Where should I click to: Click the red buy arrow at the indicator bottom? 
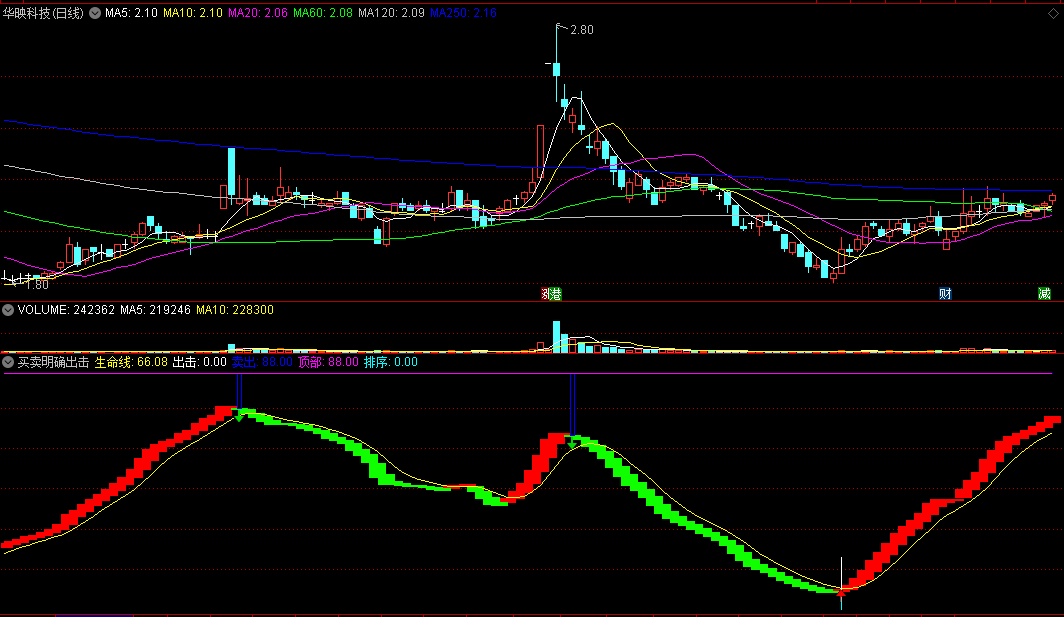pyautogui.click(x=841, y=594)
